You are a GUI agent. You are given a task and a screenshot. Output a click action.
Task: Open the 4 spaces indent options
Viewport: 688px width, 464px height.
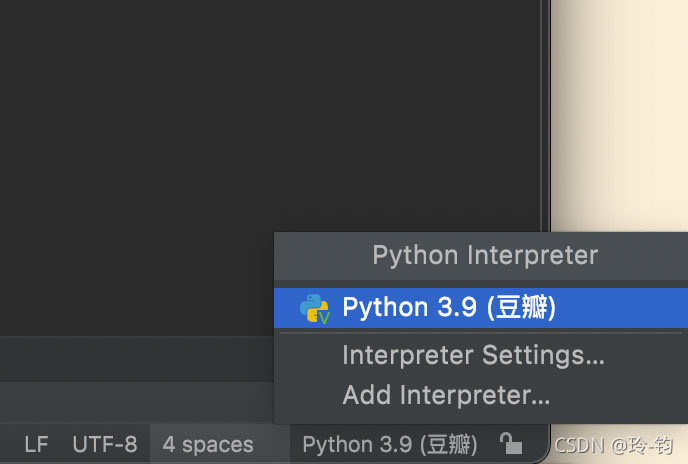click(x=208, y=444)
